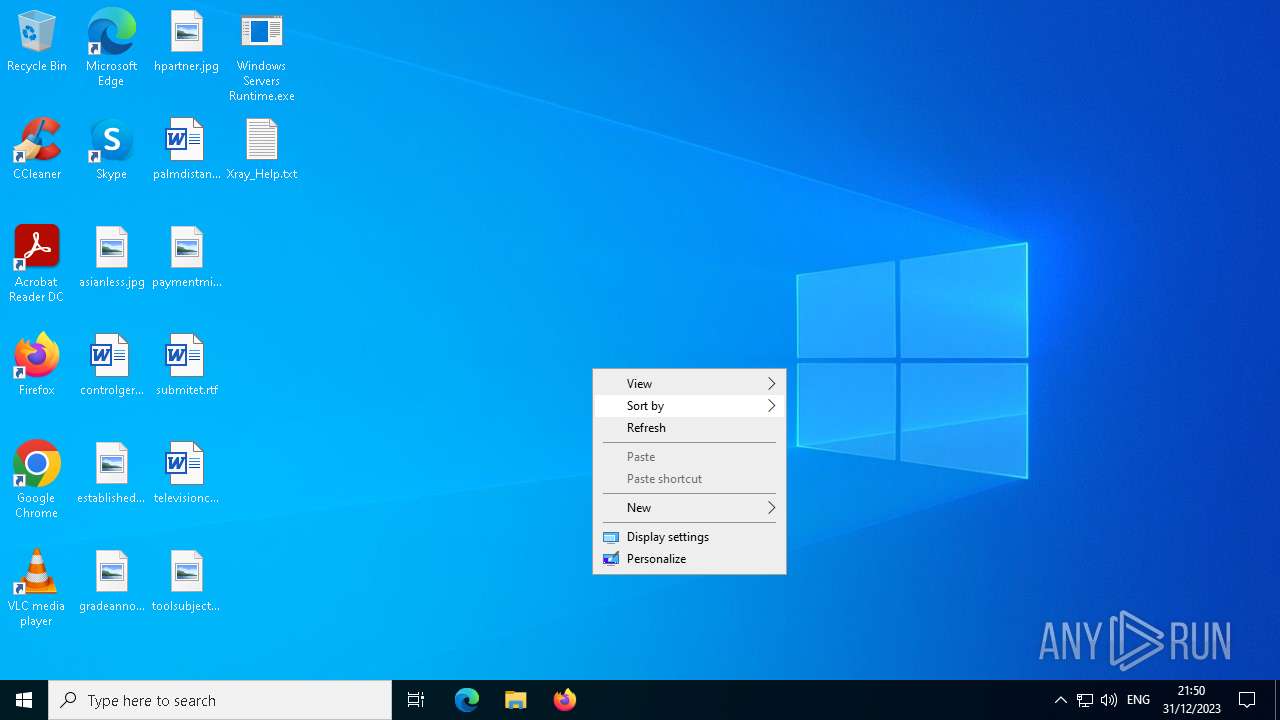
Task: Select the Firefox desktop shortcut
Action: click(x=37, y=366)
